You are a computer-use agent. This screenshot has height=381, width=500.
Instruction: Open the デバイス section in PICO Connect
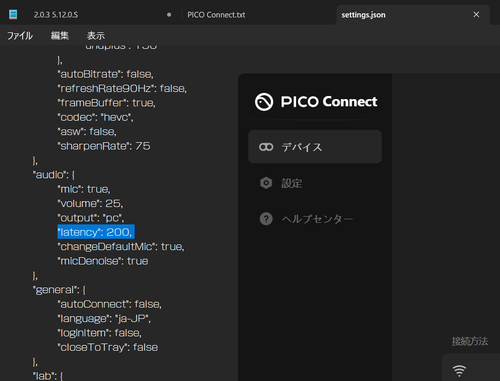click(x=315, y=147)
